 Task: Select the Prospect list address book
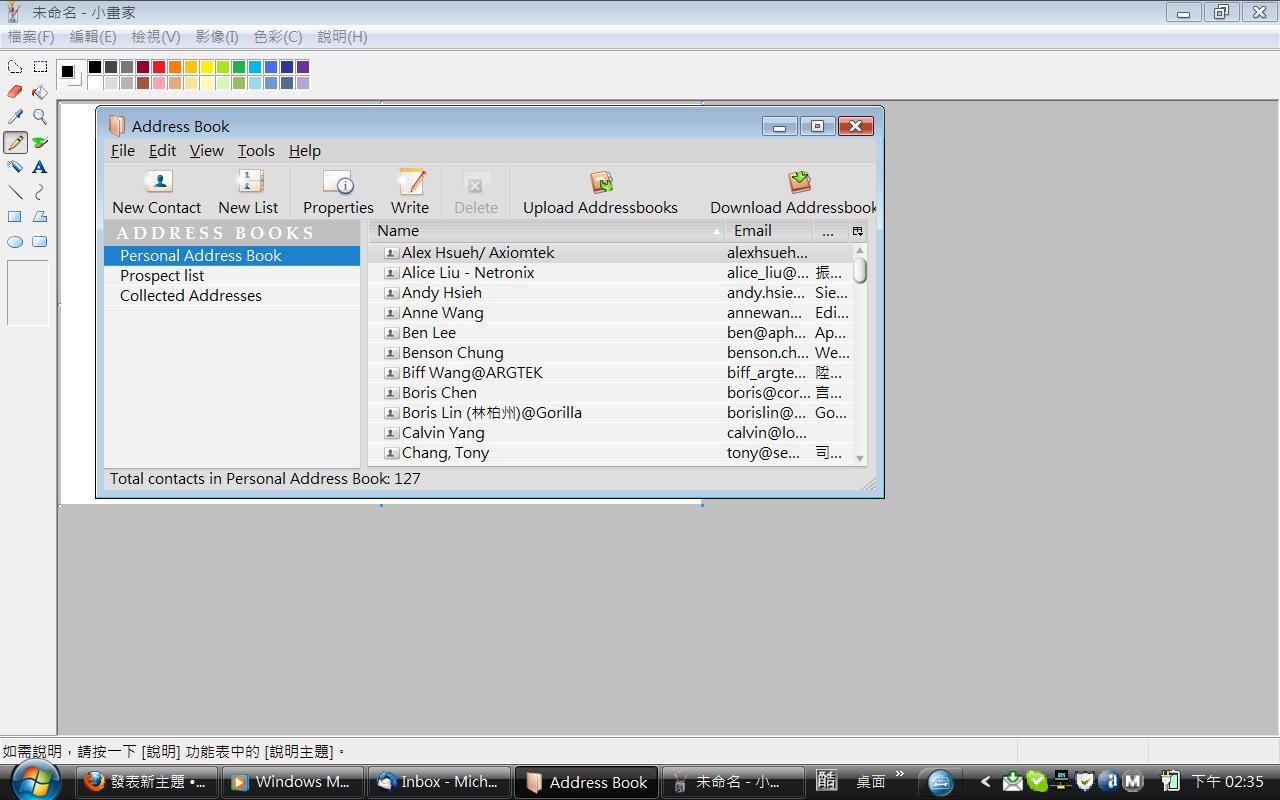[x=162, y=276]
